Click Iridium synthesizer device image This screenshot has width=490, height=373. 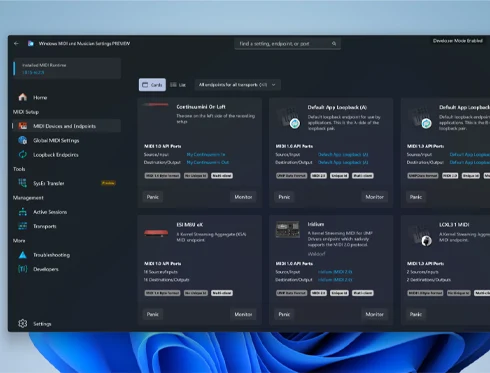pos(288,229)
